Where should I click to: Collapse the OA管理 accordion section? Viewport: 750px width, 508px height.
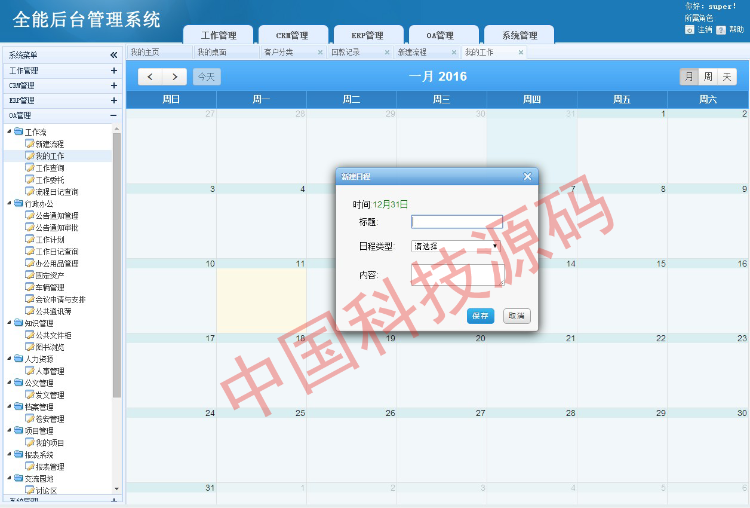click(x=113, y=115)
